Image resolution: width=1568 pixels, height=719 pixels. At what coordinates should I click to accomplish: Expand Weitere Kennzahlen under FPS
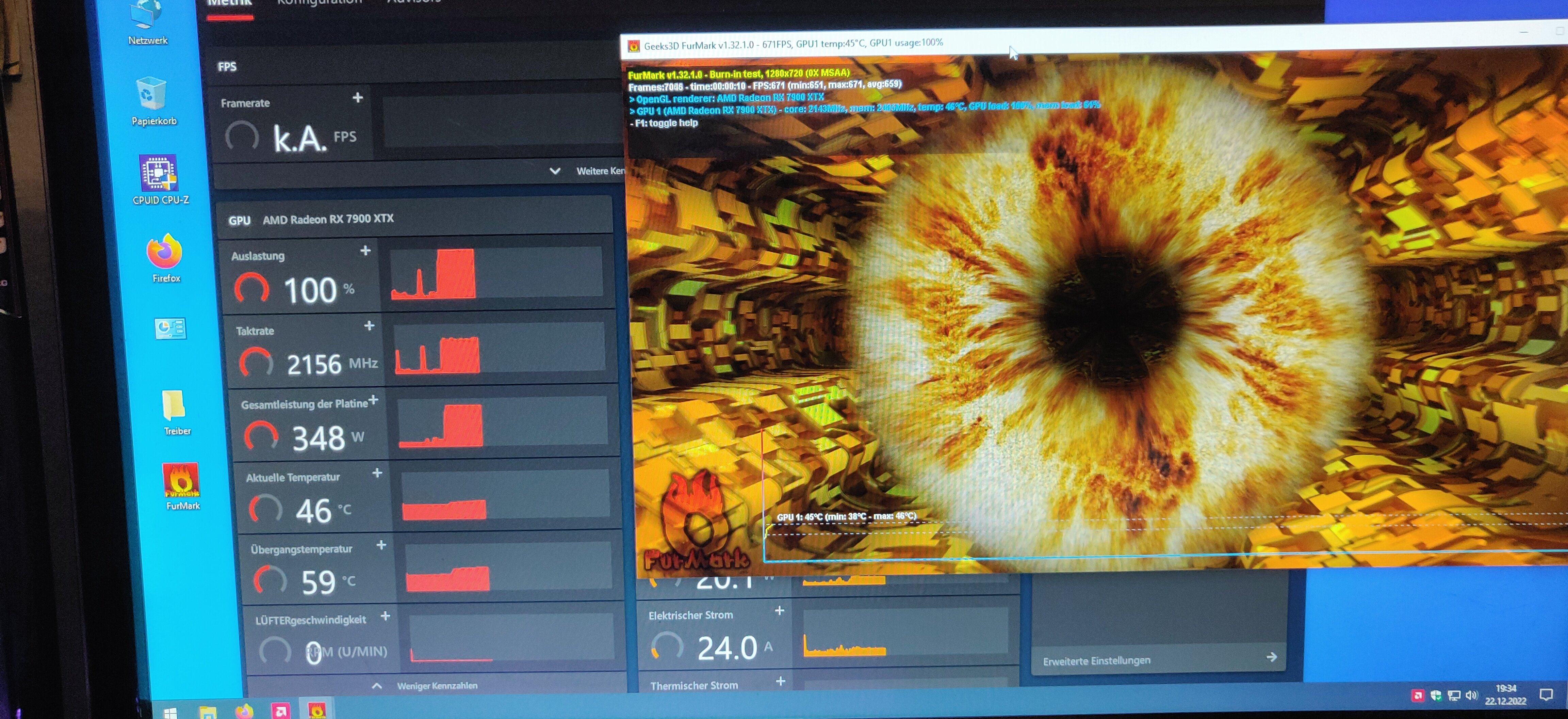[587, 171]
